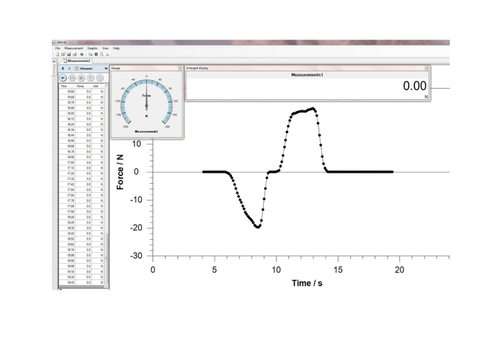Click the down arrow of the data table scrollbar
The image size is (500, 361).
[x=106, y=286]
